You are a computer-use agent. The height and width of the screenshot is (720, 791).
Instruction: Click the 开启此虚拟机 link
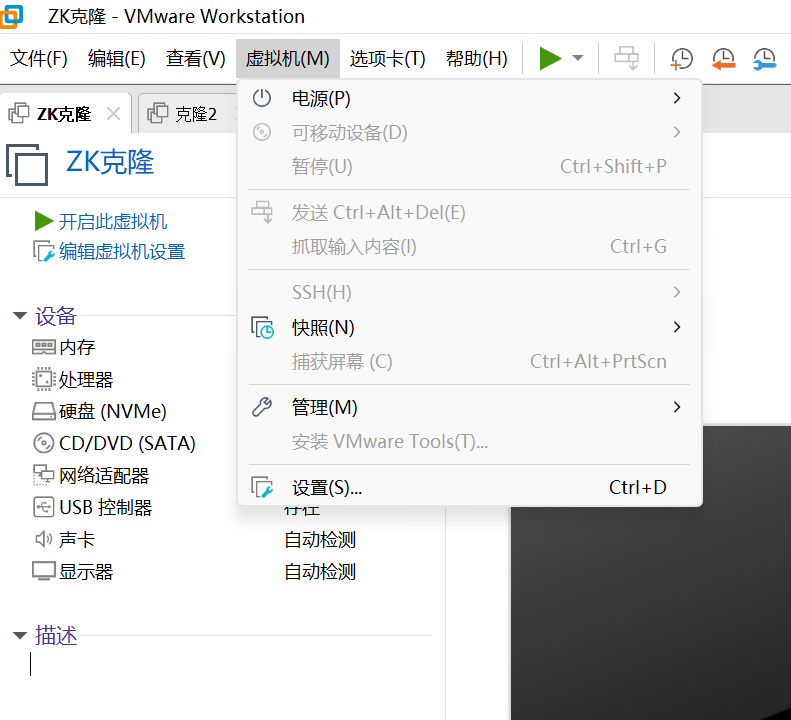click(x=112, y=221)
